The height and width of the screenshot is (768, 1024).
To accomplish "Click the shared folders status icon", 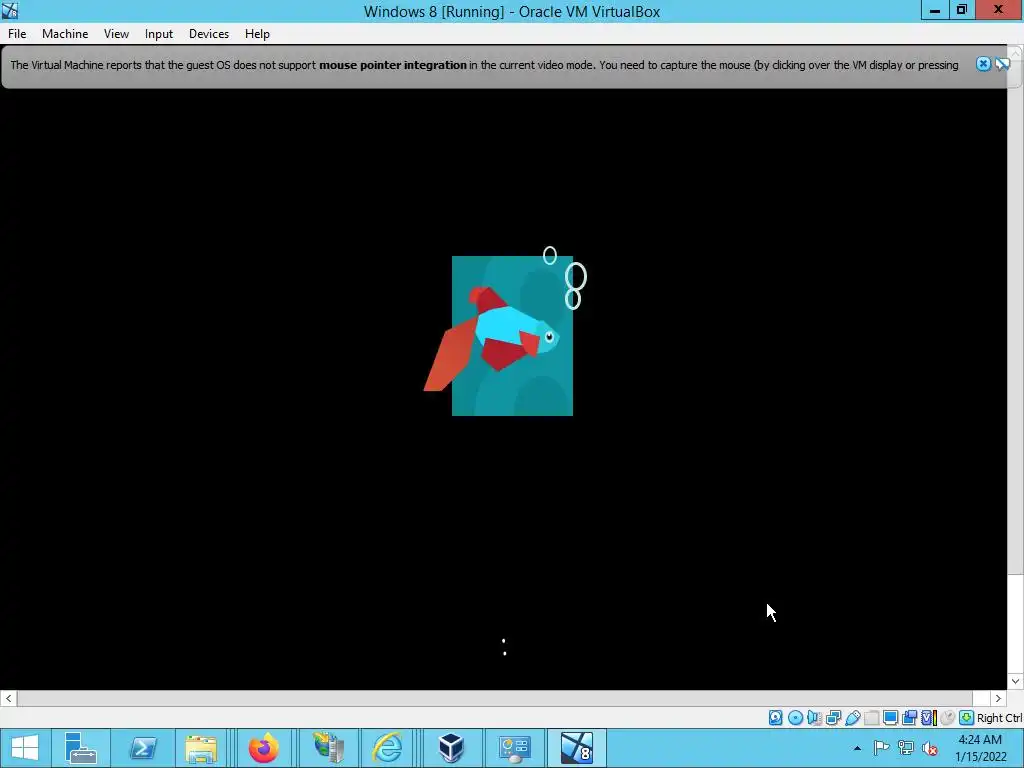I will tap(871, 718).
